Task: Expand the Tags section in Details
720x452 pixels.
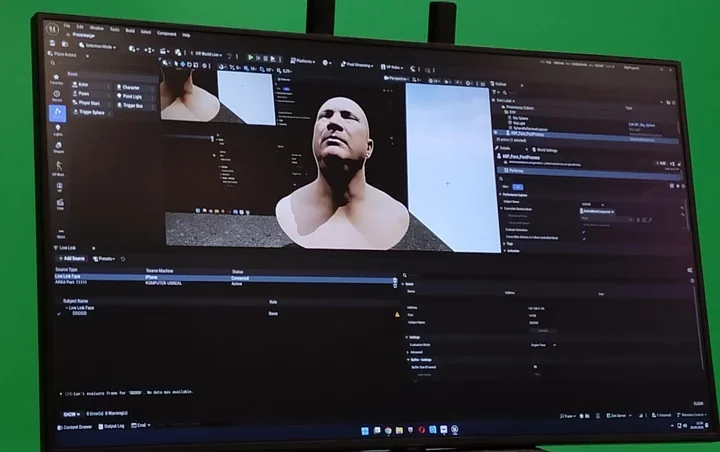Action: pyautogui.click(x=505, y=244)
